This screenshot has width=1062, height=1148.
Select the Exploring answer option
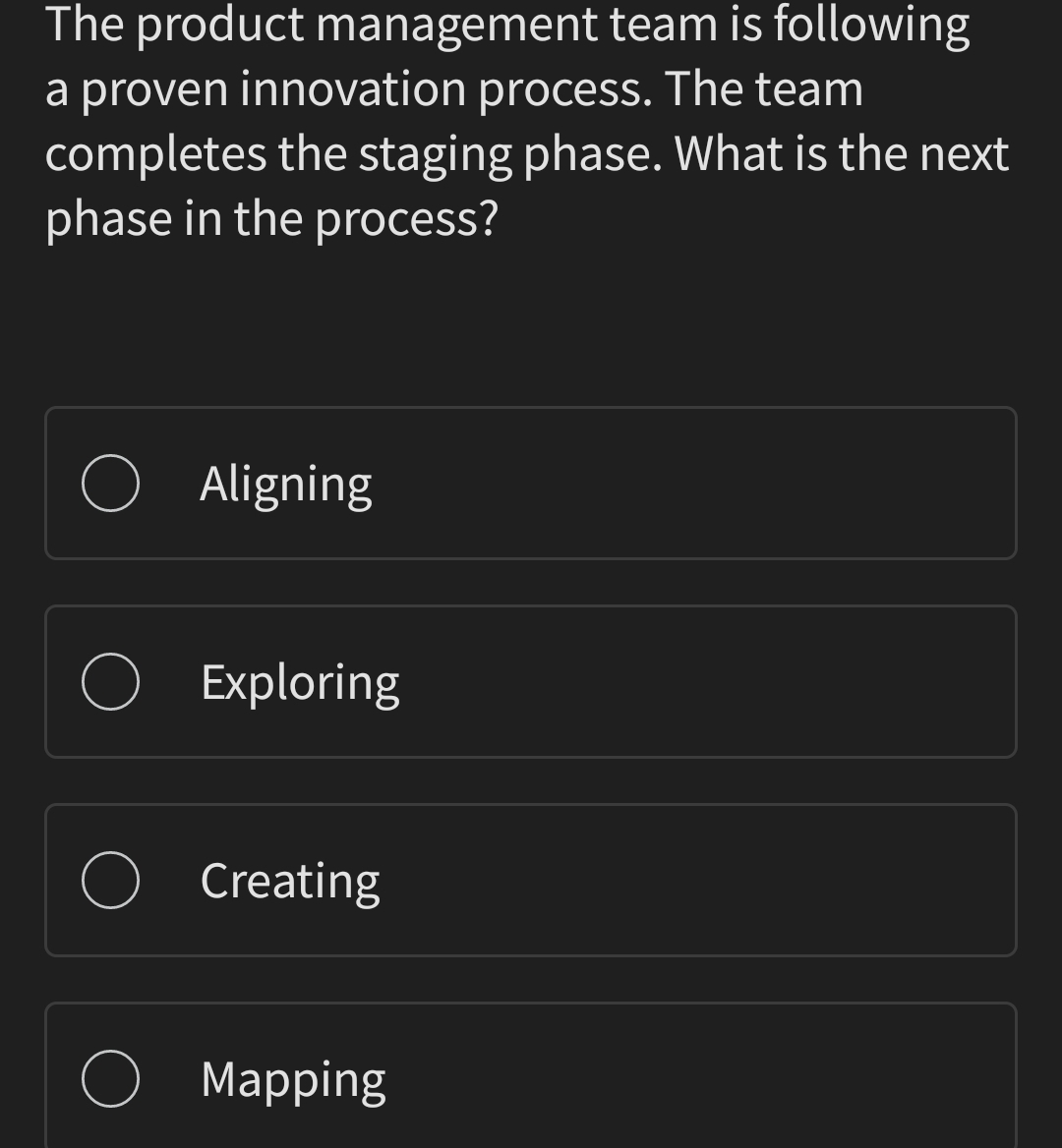pyautogui.click(x=531, y=681)
